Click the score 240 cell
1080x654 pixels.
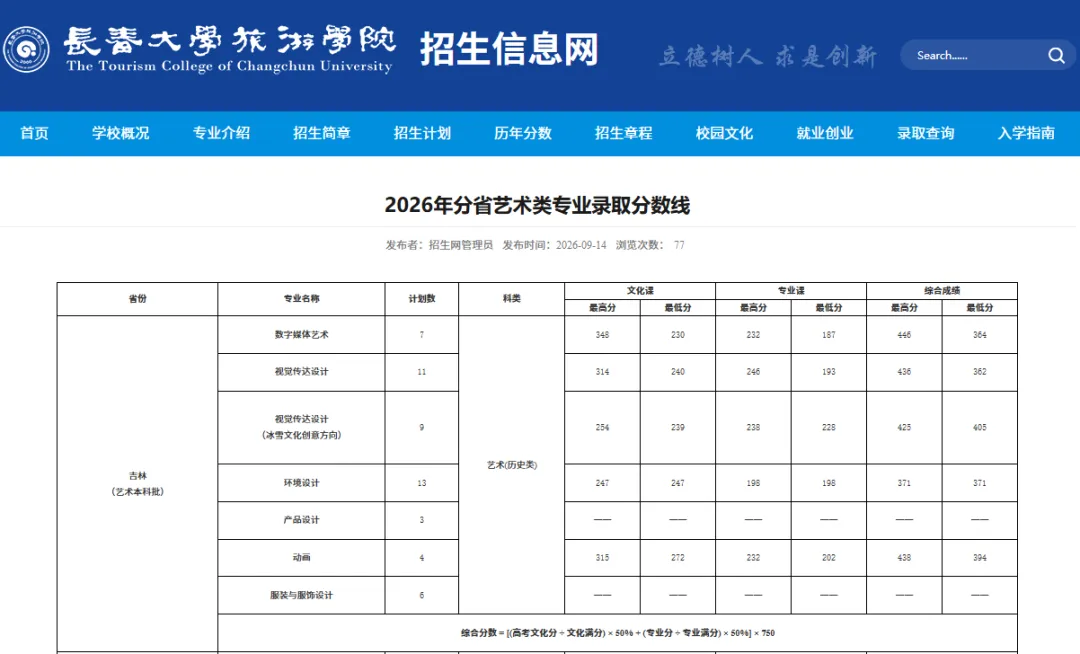coord(678,372)
